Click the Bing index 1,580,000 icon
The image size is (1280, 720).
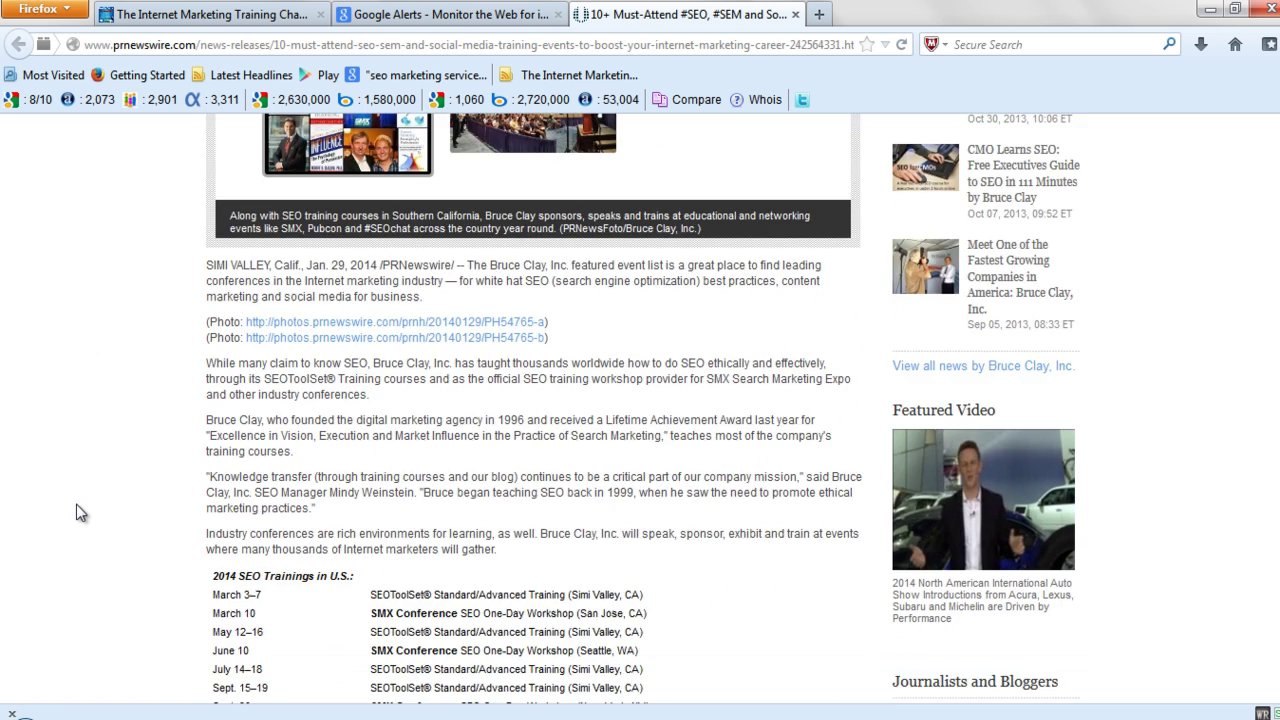(x=345, y=100)
